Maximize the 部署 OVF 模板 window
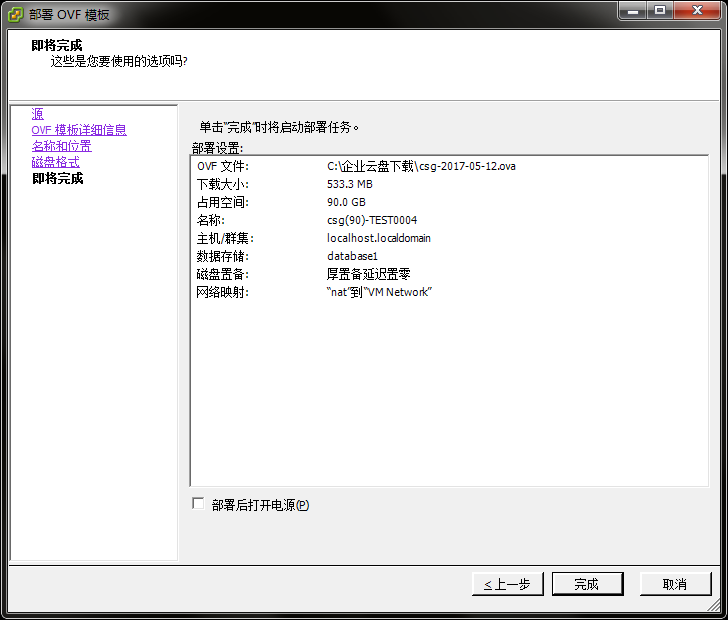This screenshot has height=620, width=728. click(660, 10)
